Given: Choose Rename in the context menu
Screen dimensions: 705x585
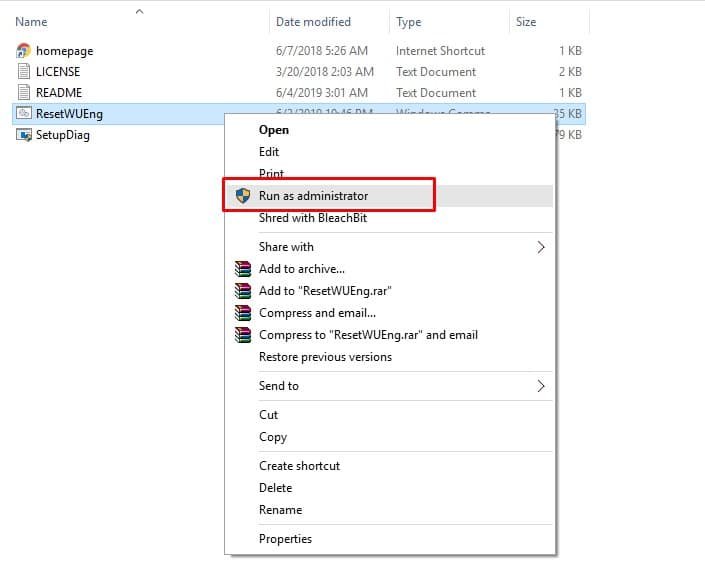Looking at the screenshot, I should coord(278,510).
